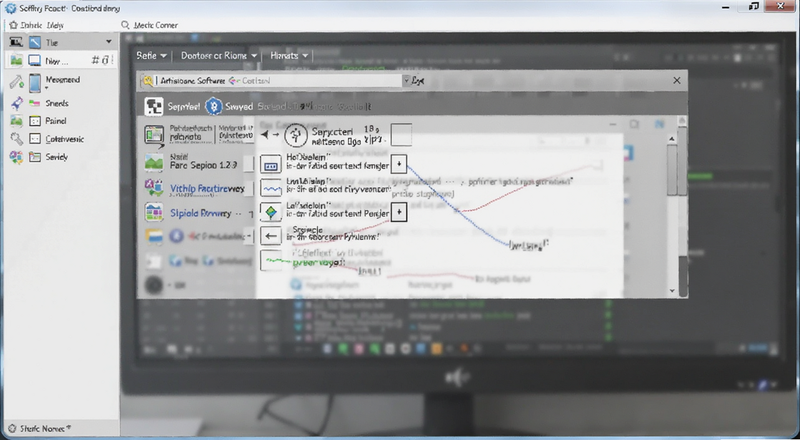Viewport: 800px width, 440px height.
Task: Click the small stepper box after the keyboard-icon row
Action: (x=399, y=164)
